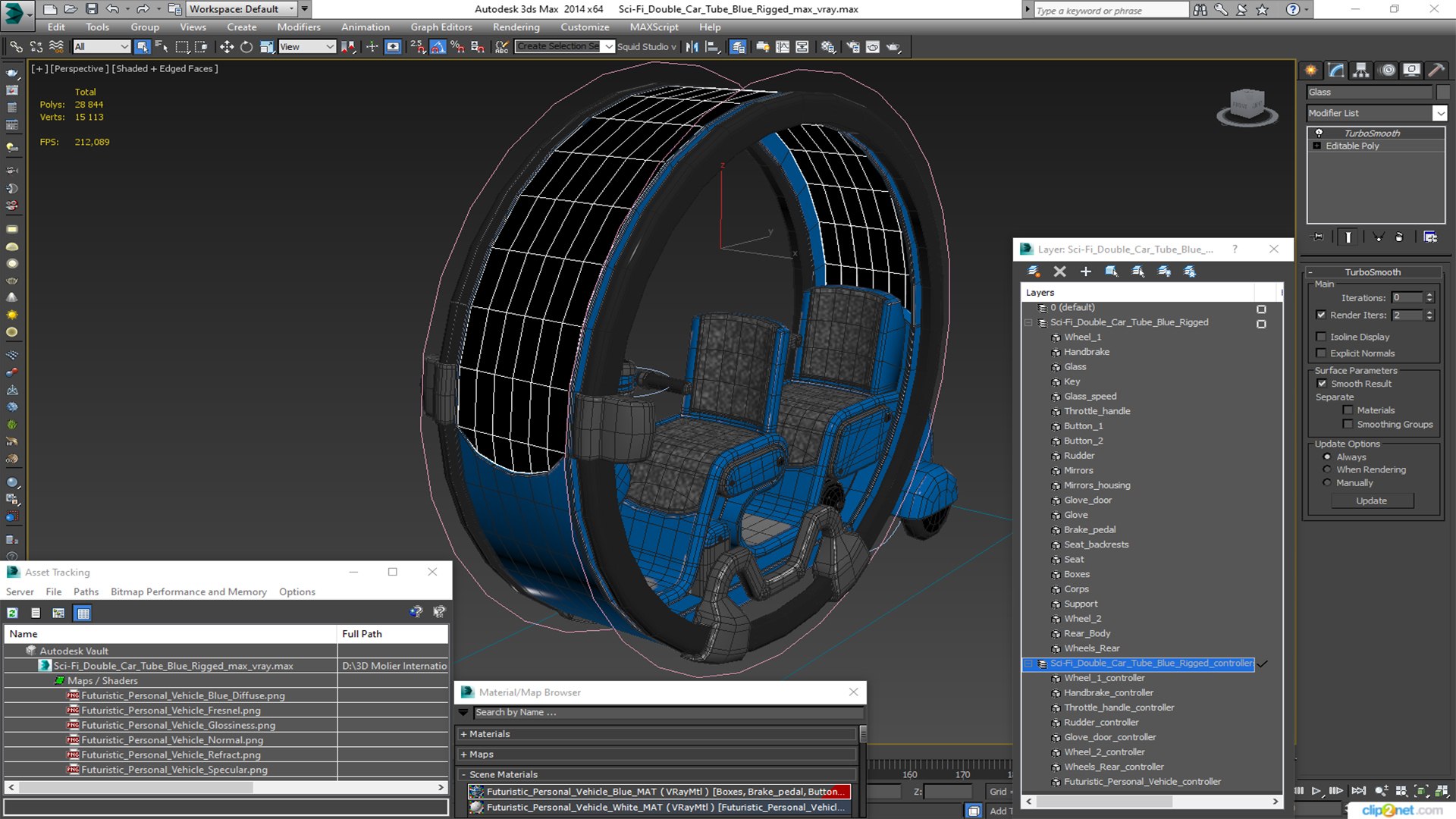Toggle the Render Iters checkbox
Viewport: 1456px width, 819px height.
(1321, 315)
